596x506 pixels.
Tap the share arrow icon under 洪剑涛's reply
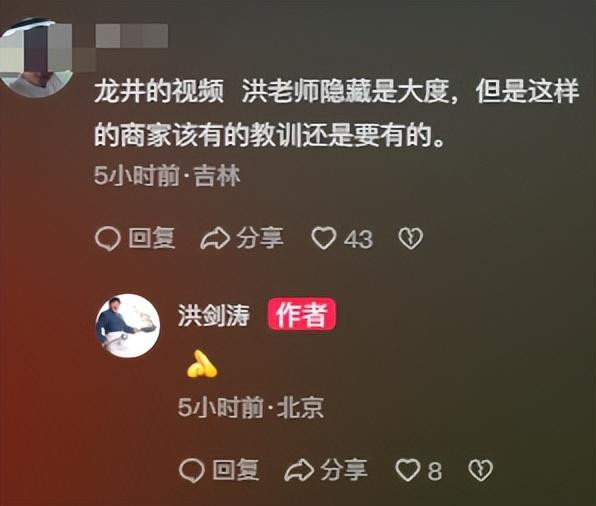299,471
